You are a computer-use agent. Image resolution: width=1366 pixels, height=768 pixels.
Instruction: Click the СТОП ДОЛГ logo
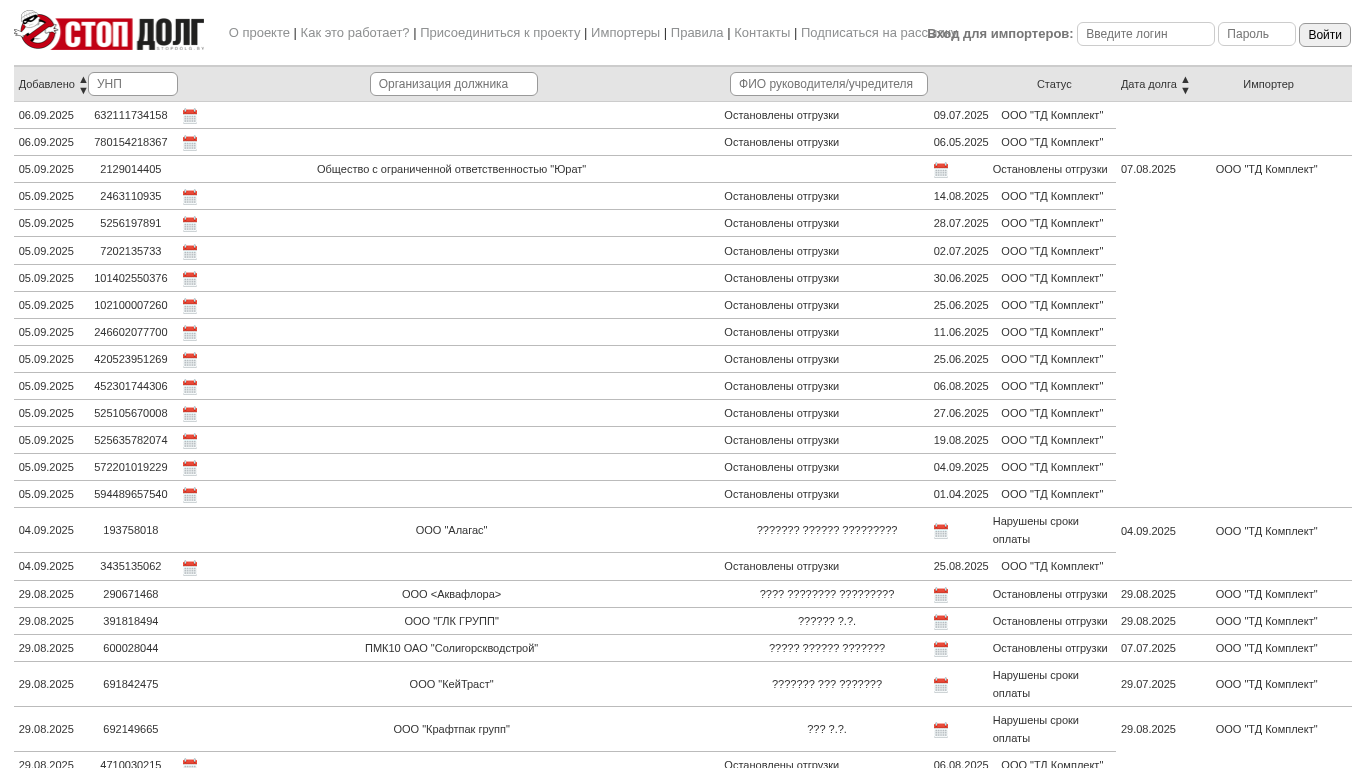coord(109,31)
